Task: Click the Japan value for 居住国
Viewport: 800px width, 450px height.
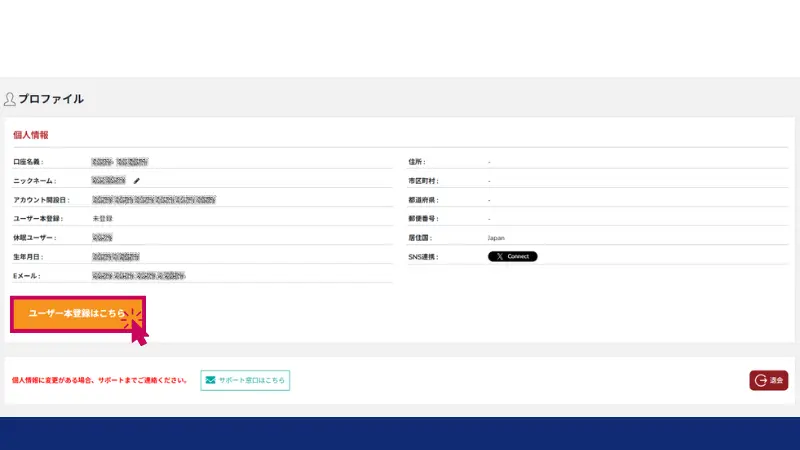Action: (496, 238)
